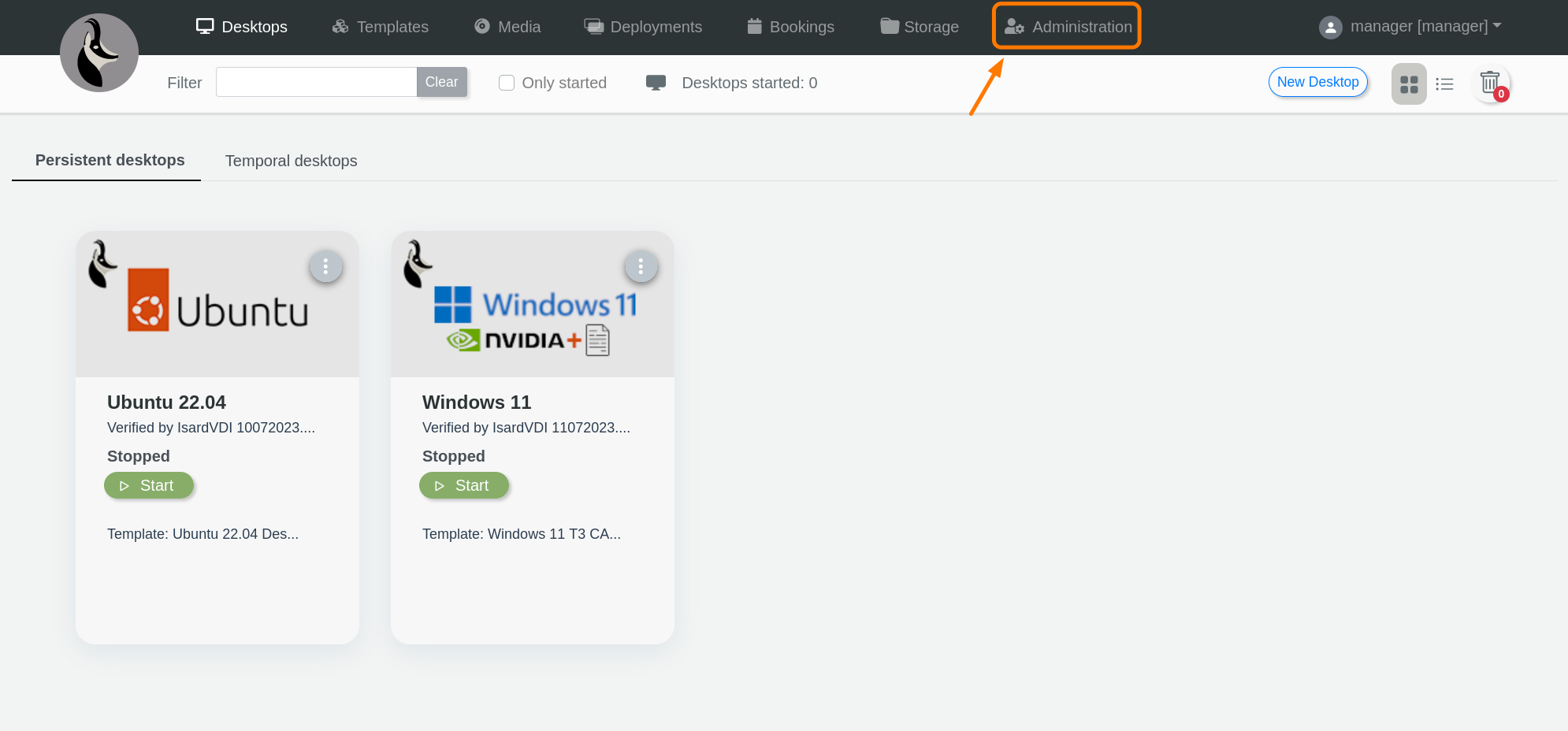Create a New Desktop
The image size is (1568, 731).
(x=1317, y=82)
